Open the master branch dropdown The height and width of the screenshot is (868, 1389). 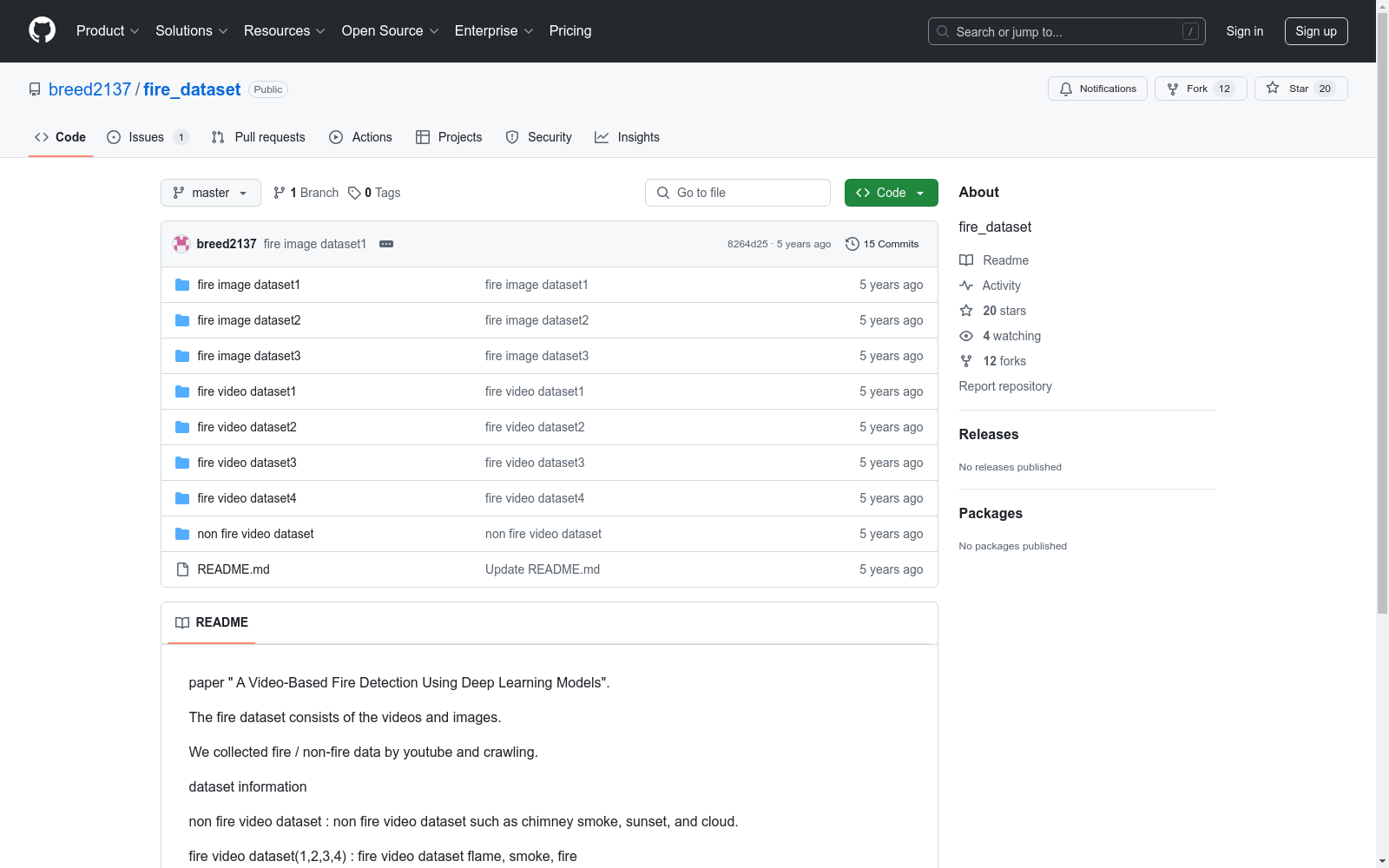click(210, 193)
